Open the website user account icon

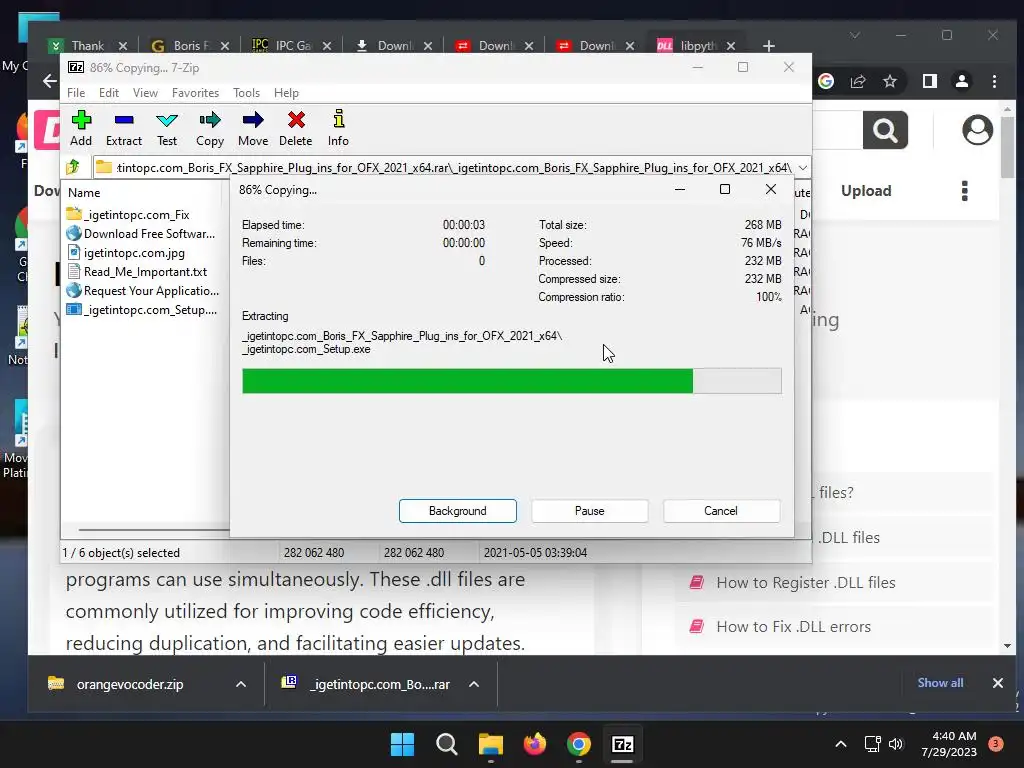977,130
